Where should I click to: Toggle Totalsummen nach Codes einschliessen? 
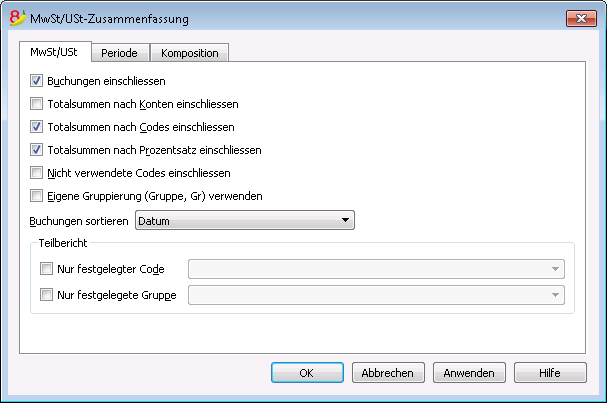36,127
